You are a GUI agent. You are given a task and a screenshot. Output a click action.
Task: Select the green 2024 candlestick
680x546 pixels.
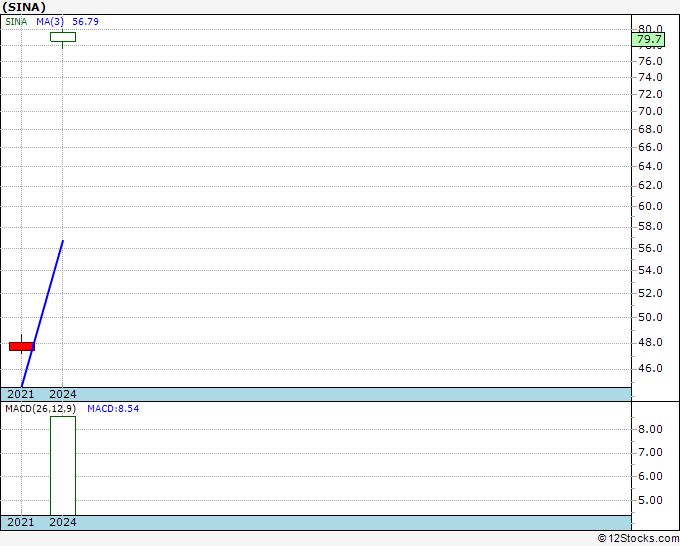point(63,37)
